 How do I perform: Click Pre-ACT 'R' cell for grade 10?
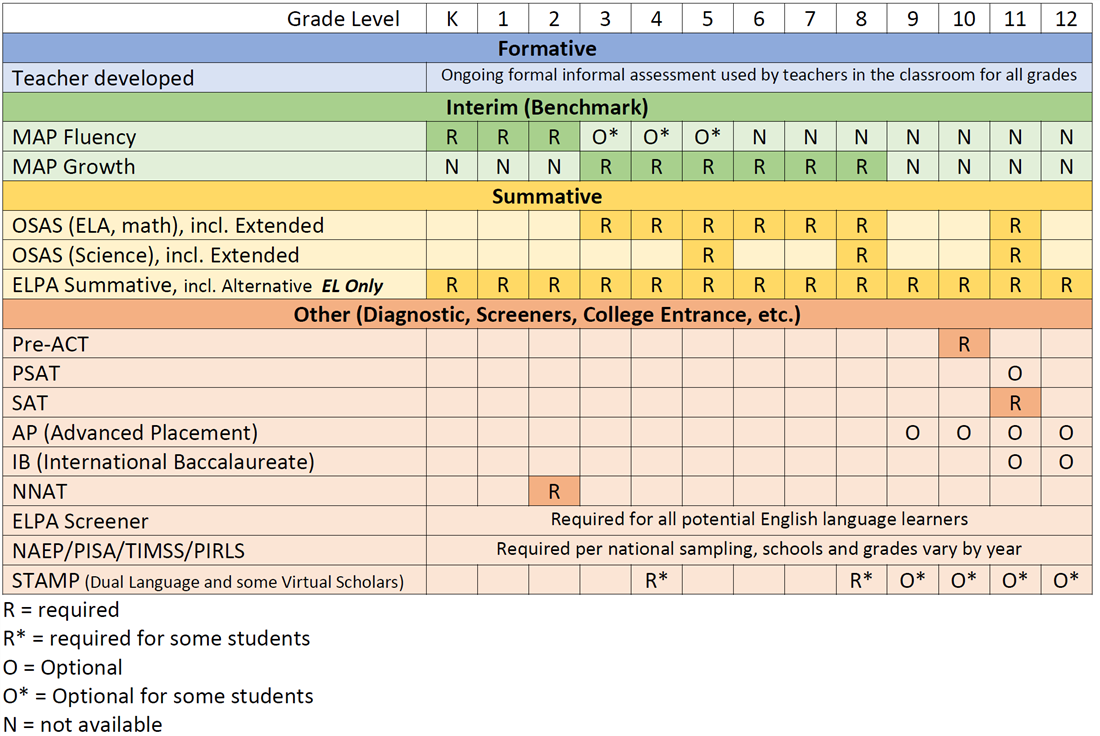click(x=964, y=344)
